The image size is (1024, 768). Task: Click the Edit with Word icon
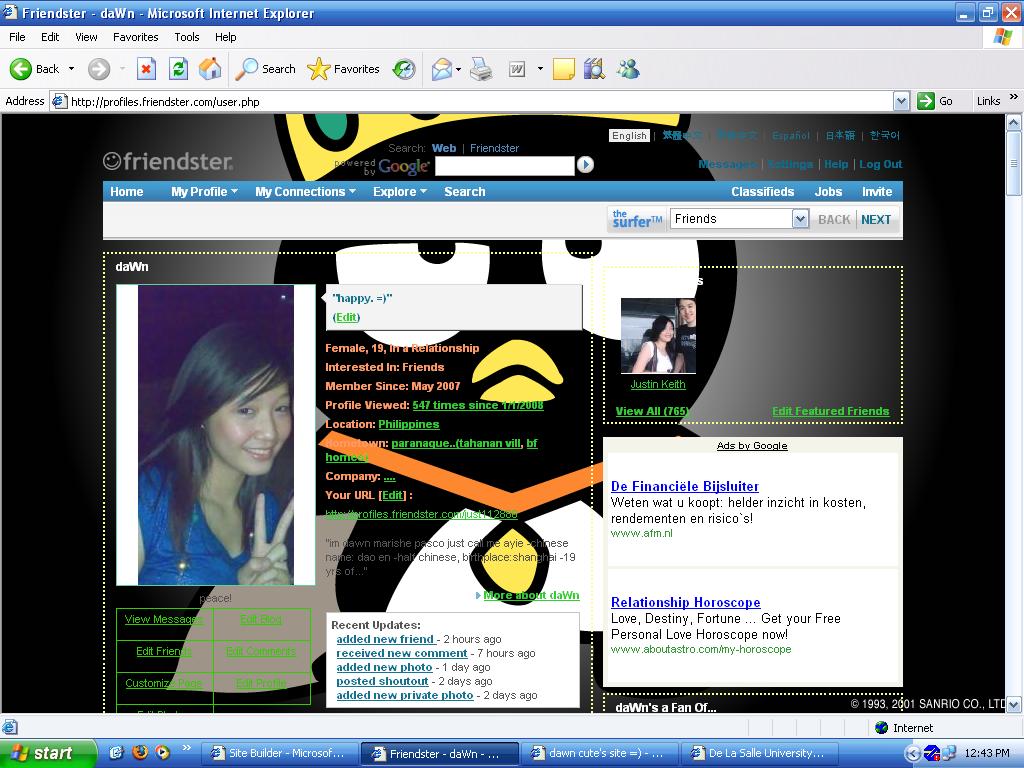click(x=517, y=69)
